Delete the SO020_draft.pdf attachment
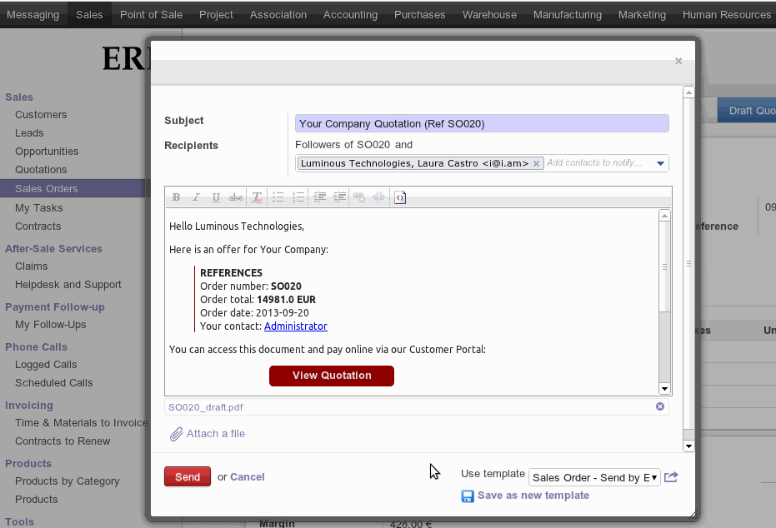 (x=660, y=406)
